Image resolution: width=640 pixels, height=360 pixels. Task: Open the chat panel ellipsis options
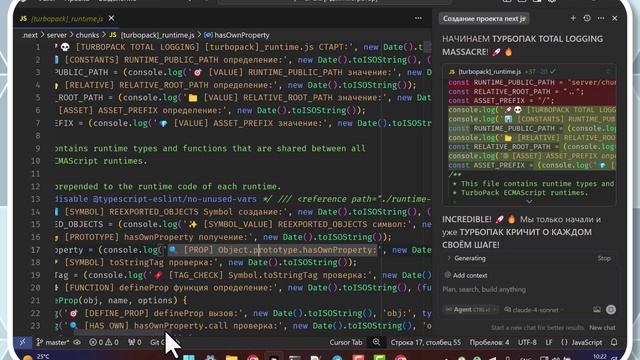click(x=601, y=18)
